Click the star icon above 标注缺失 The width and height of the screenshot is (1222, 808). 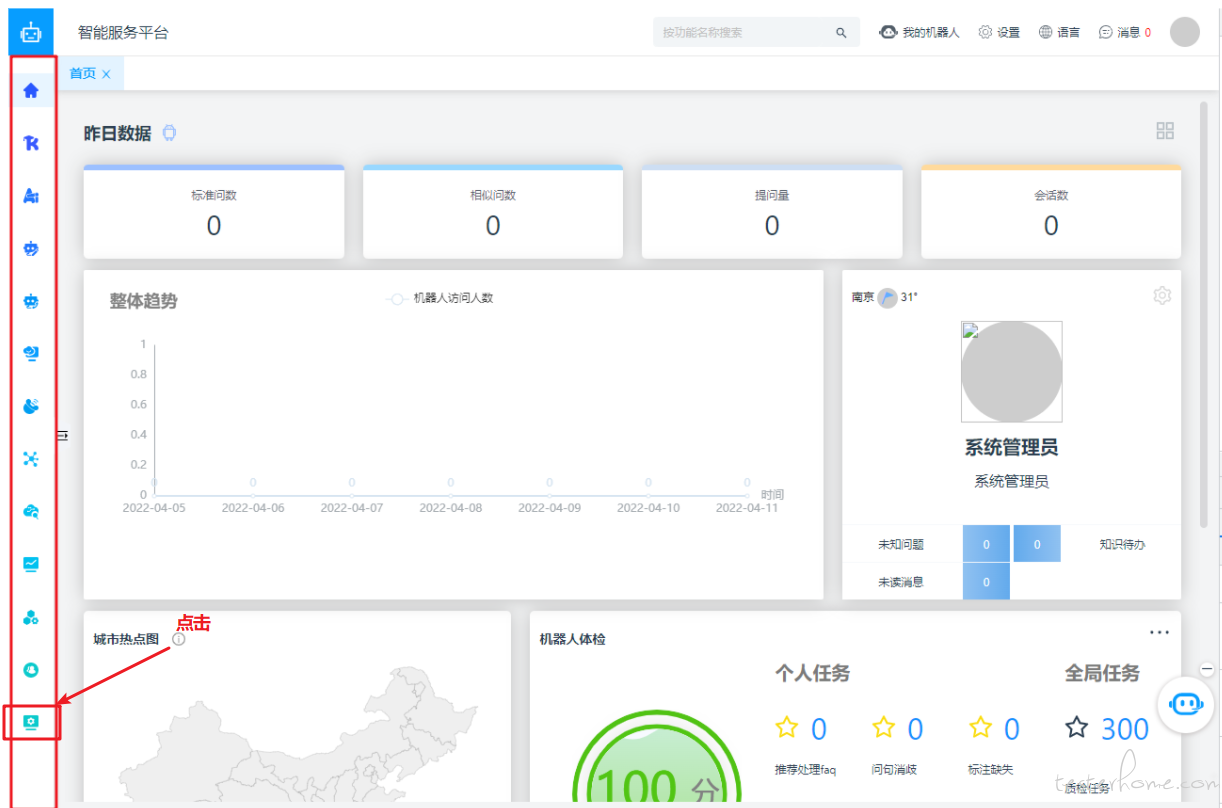click(x=980, y=727)
